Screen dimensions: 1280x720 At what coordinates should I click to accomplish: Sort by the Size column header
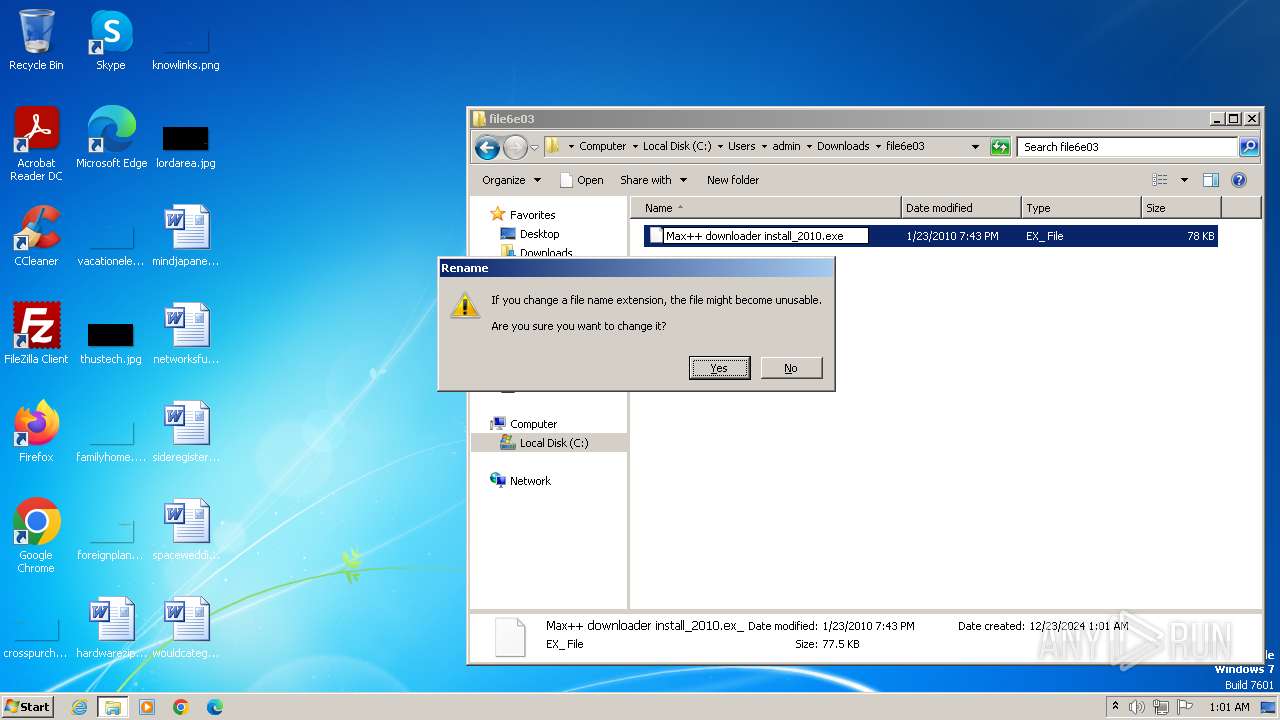[x=1181, y=208]
